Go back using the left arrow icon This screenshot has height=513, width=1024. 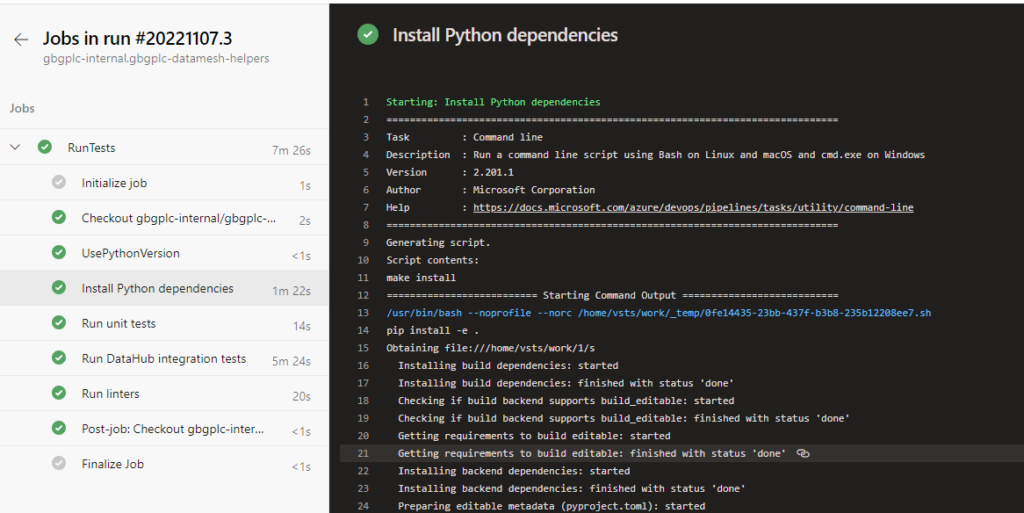(x=21, y=40)
